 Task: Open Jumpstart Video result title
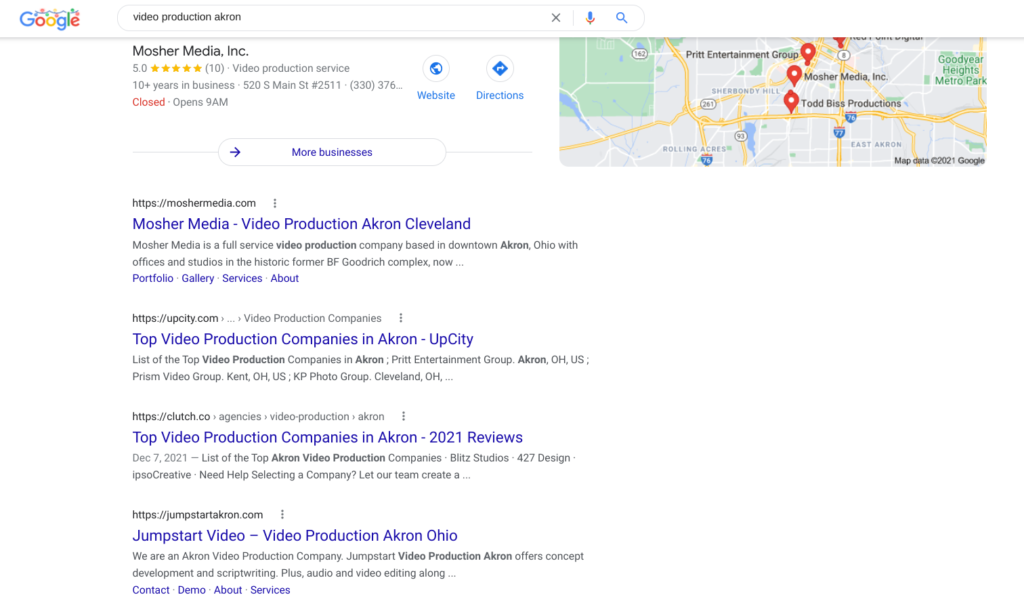[x=294, y=535]
